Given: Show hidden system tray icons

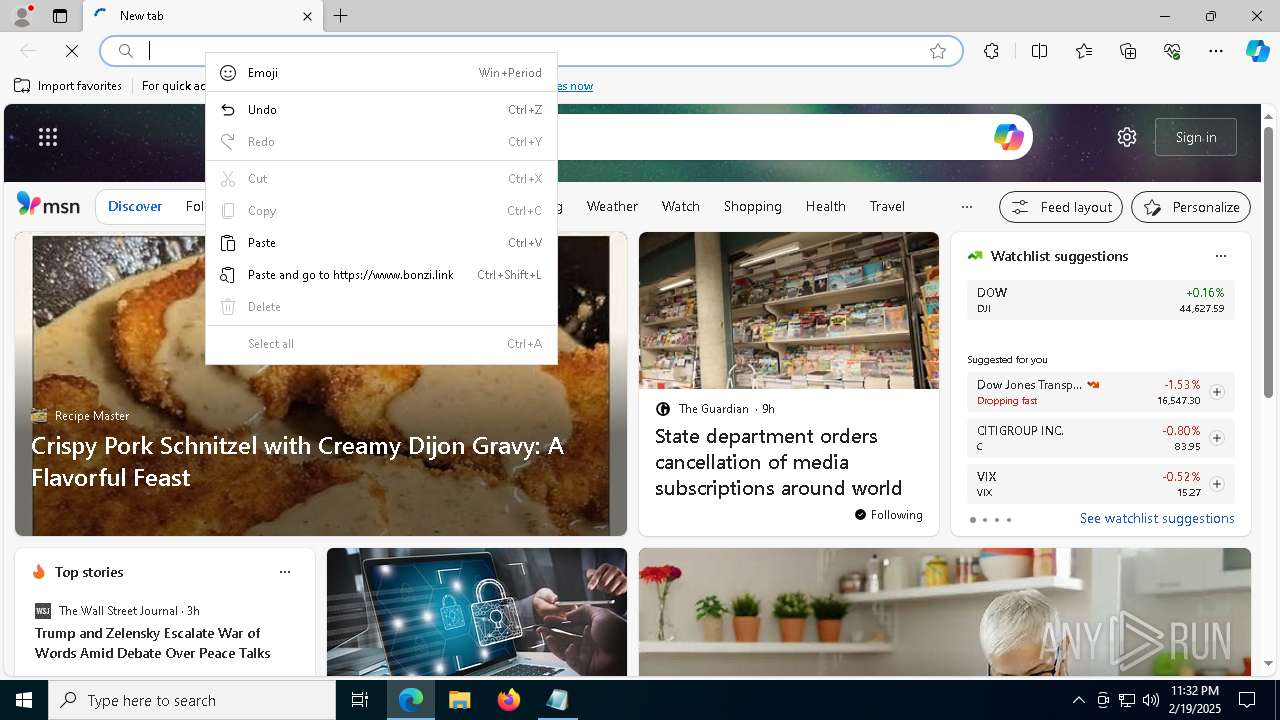Looking at the screenshot, I should (1078, 700).
